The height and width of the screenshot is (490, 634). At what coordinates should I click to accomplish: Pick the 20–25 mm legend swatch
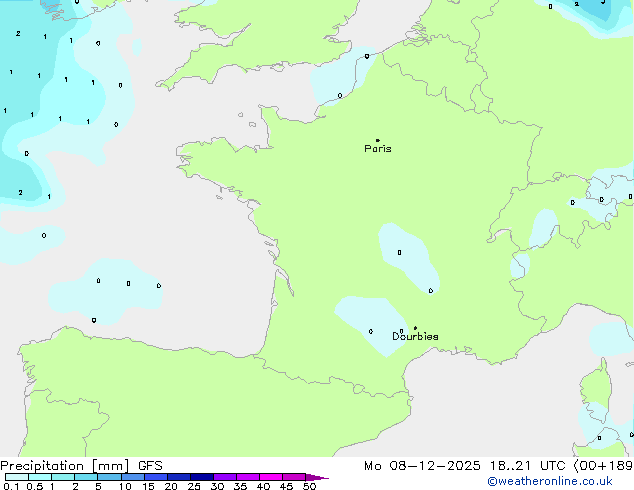pyautogui.click(x=179, y=477)
